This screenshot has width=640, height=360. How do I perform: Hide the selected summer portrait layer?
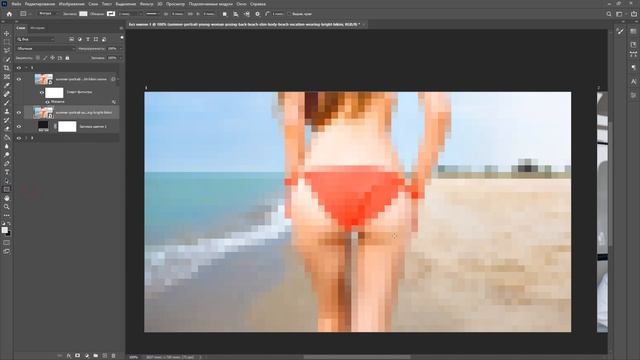click(19, 113)
